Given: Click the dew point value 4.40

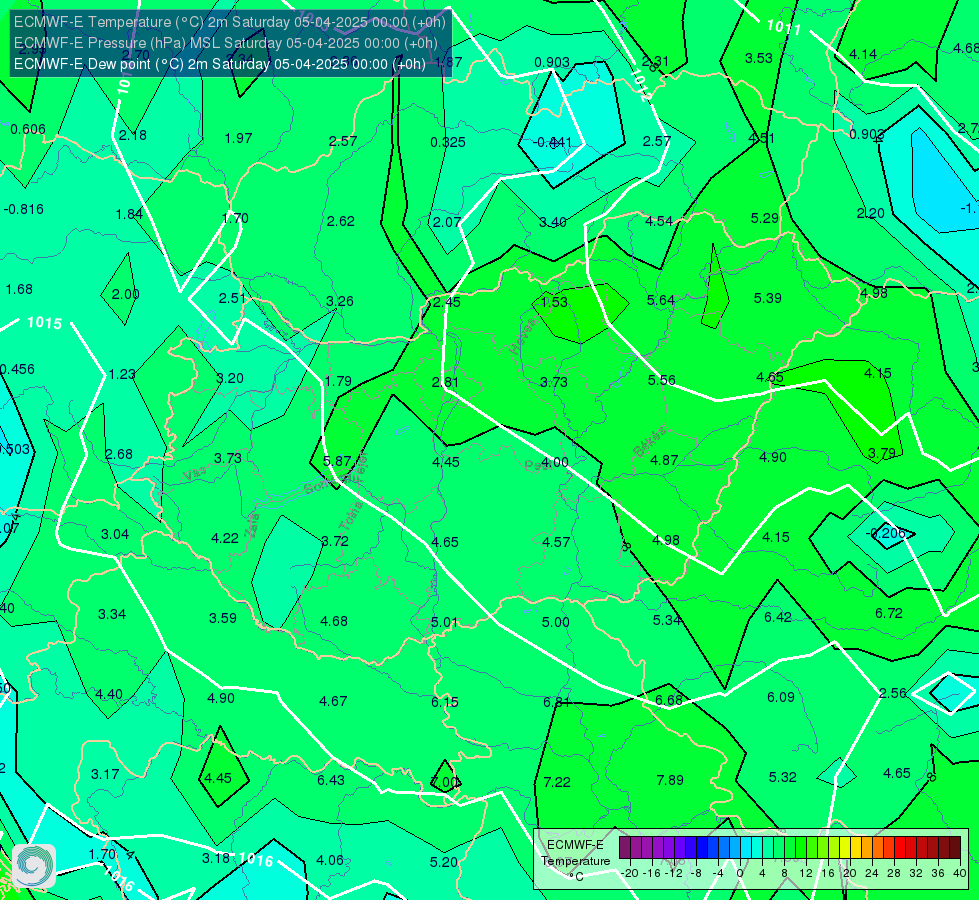Looking at the screenshot, I should point(109,695).
